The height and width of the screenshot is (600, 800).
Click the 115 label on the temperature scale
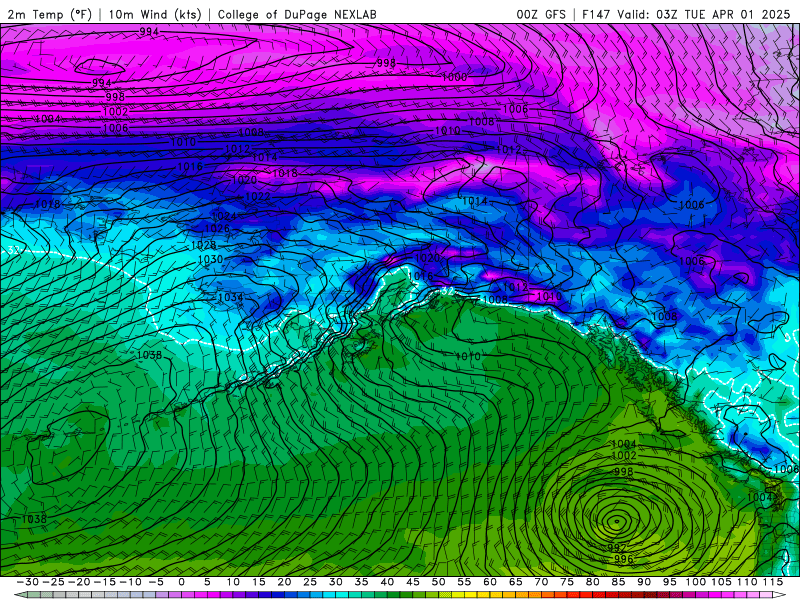pos(773,582)
